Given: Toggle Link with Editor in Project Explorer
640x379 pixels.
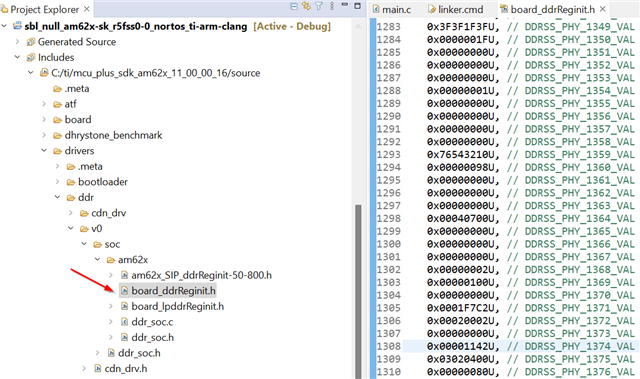Looking at the screenshot, I should (x=306, y=6).
